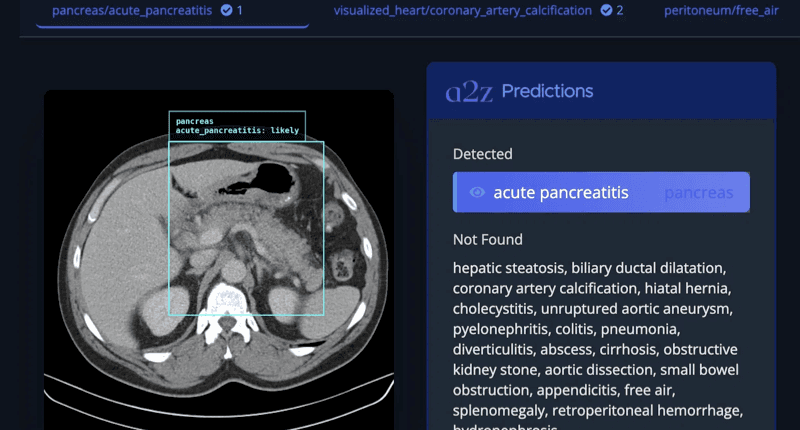Click the Not Found section heading
The height and width of the screenshot is (430, 800).
coord(487,239)
